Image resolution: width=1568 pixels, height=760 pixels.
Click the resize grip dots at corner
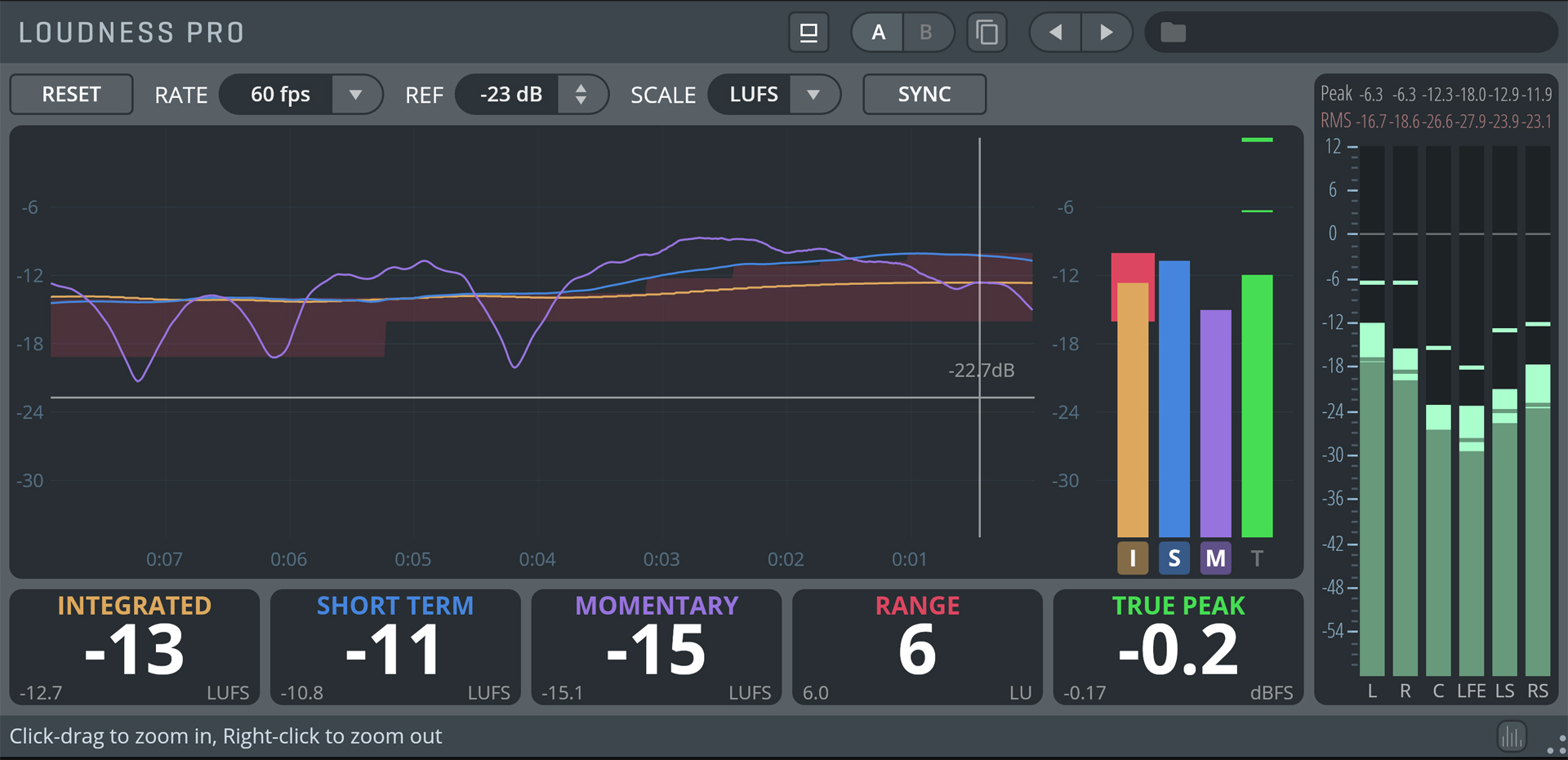tap(1556, 746)
